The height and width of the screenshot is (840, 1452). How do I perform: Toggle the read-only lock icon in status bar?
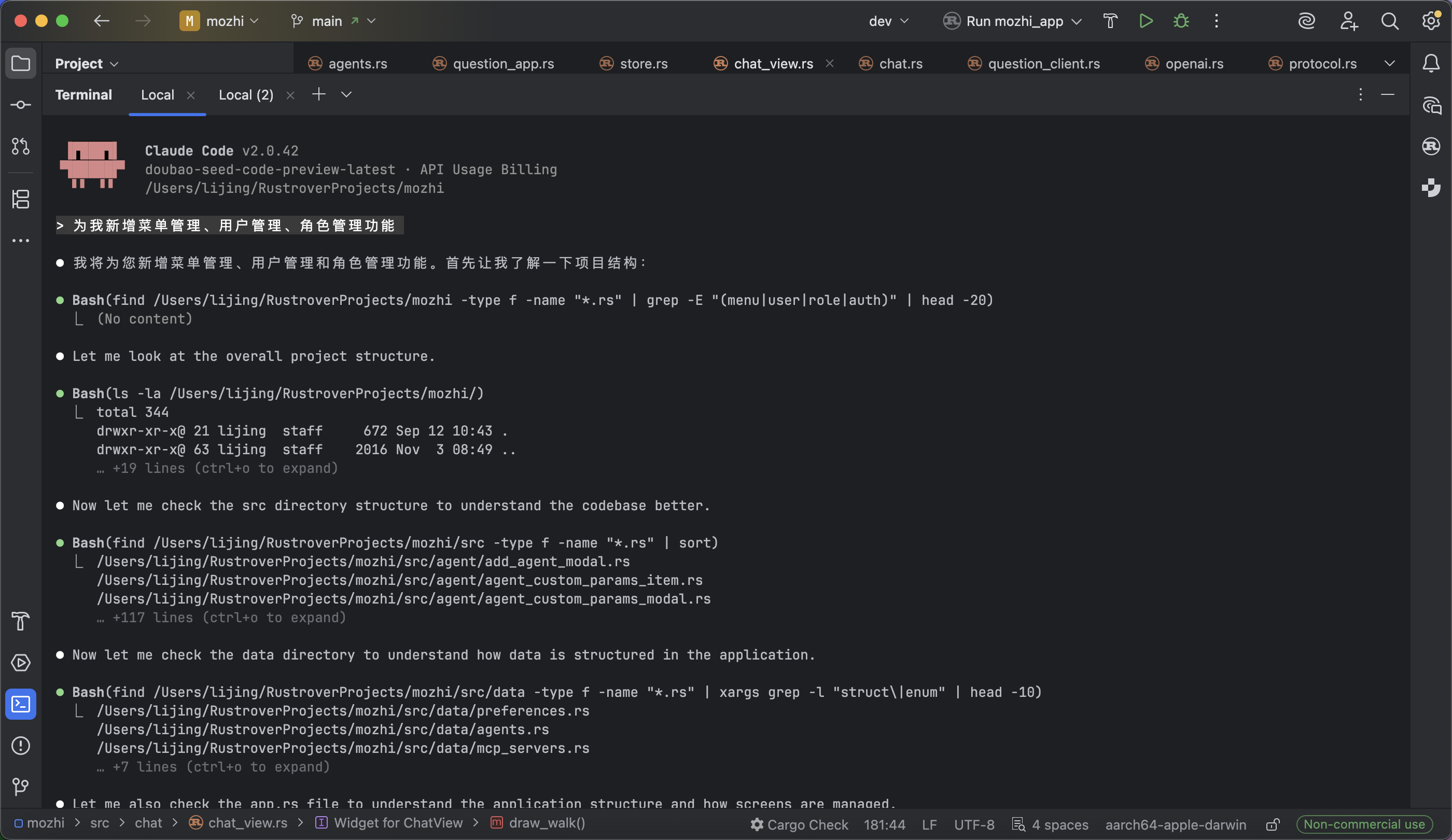[1272, 824]
